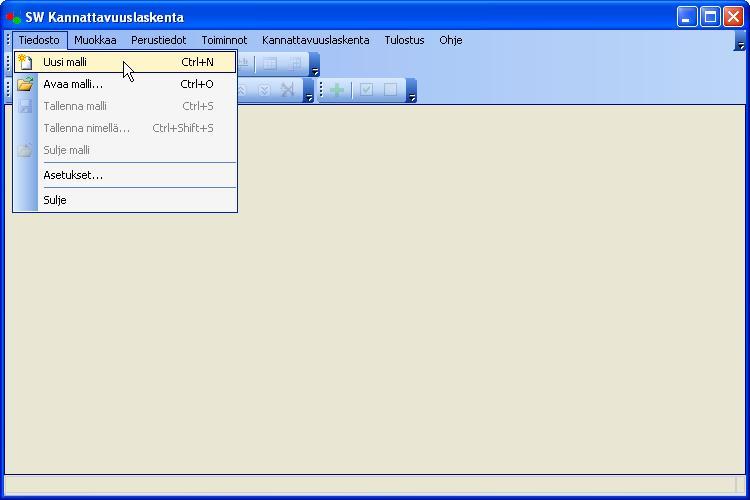Click the green plus add icon
750x500 pixels.
pos(337,89)
